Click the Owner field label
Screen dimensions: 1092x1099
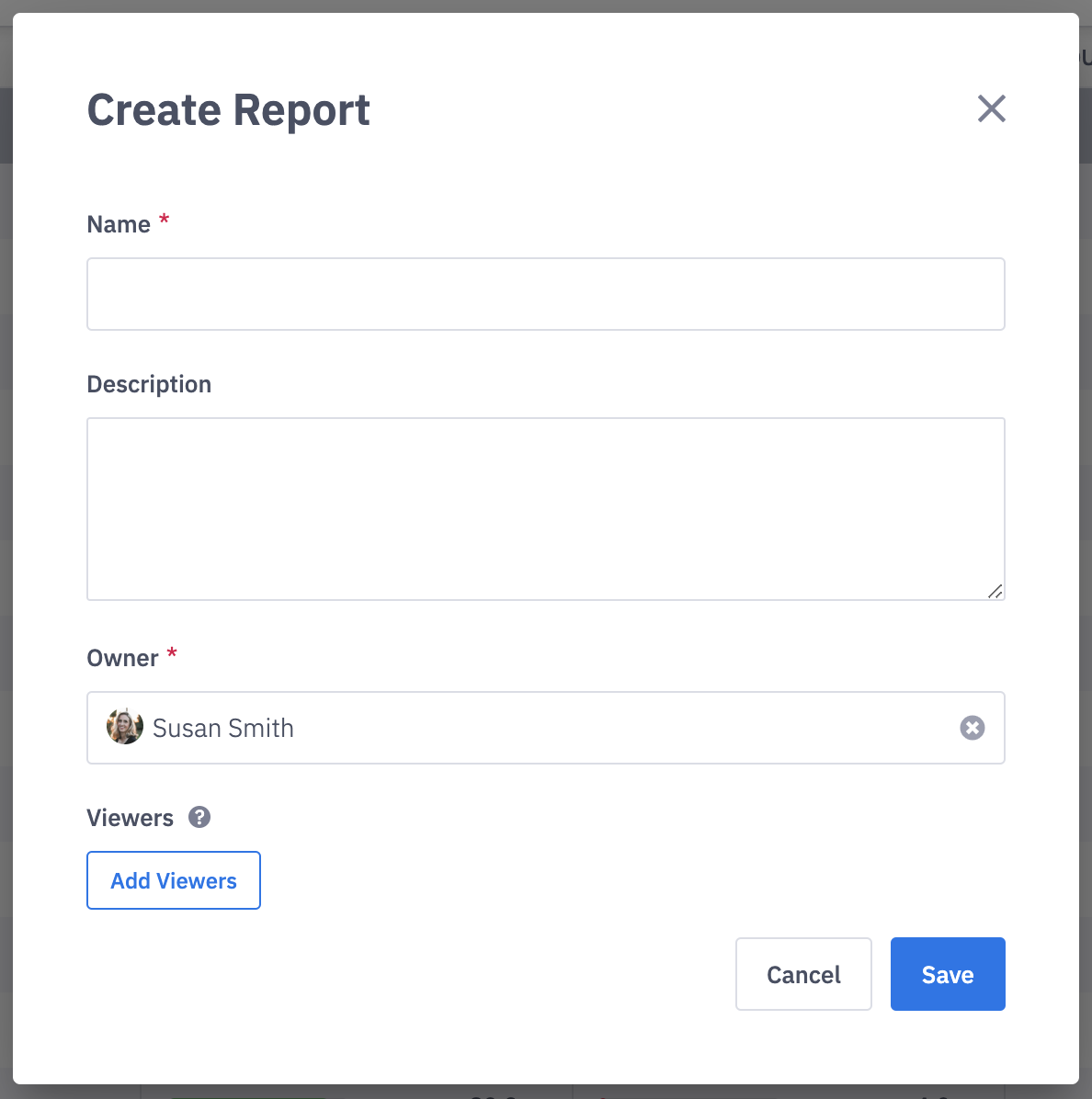(122, 658)
